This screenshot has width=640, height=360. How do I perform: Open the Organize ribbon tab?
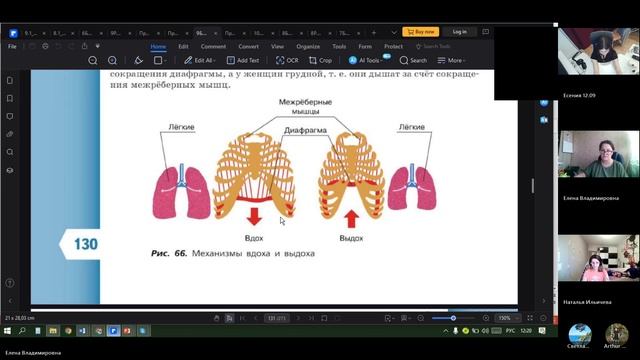(x=308, y=47)
